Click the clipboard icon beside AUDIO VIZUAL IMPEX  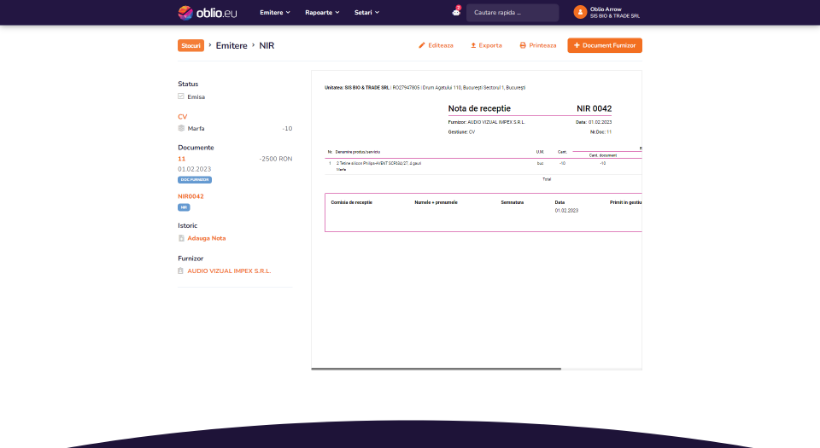[x=180, y=271]
